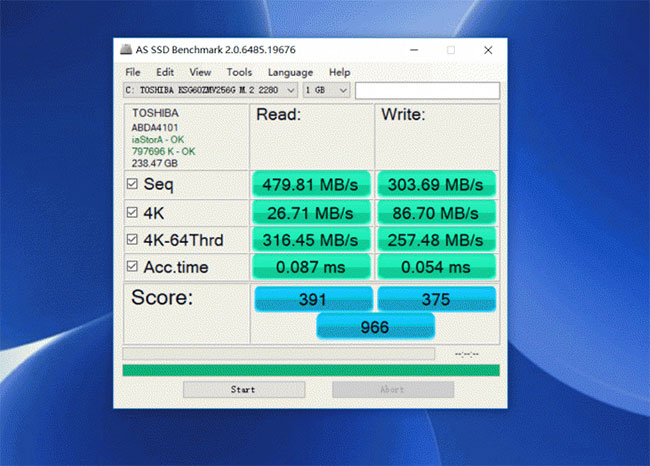Image resolution: width=650 pixels, height=466 pixels.
Task: Click the Seq write result 303.69 MB/s
Action: point(436,184)
